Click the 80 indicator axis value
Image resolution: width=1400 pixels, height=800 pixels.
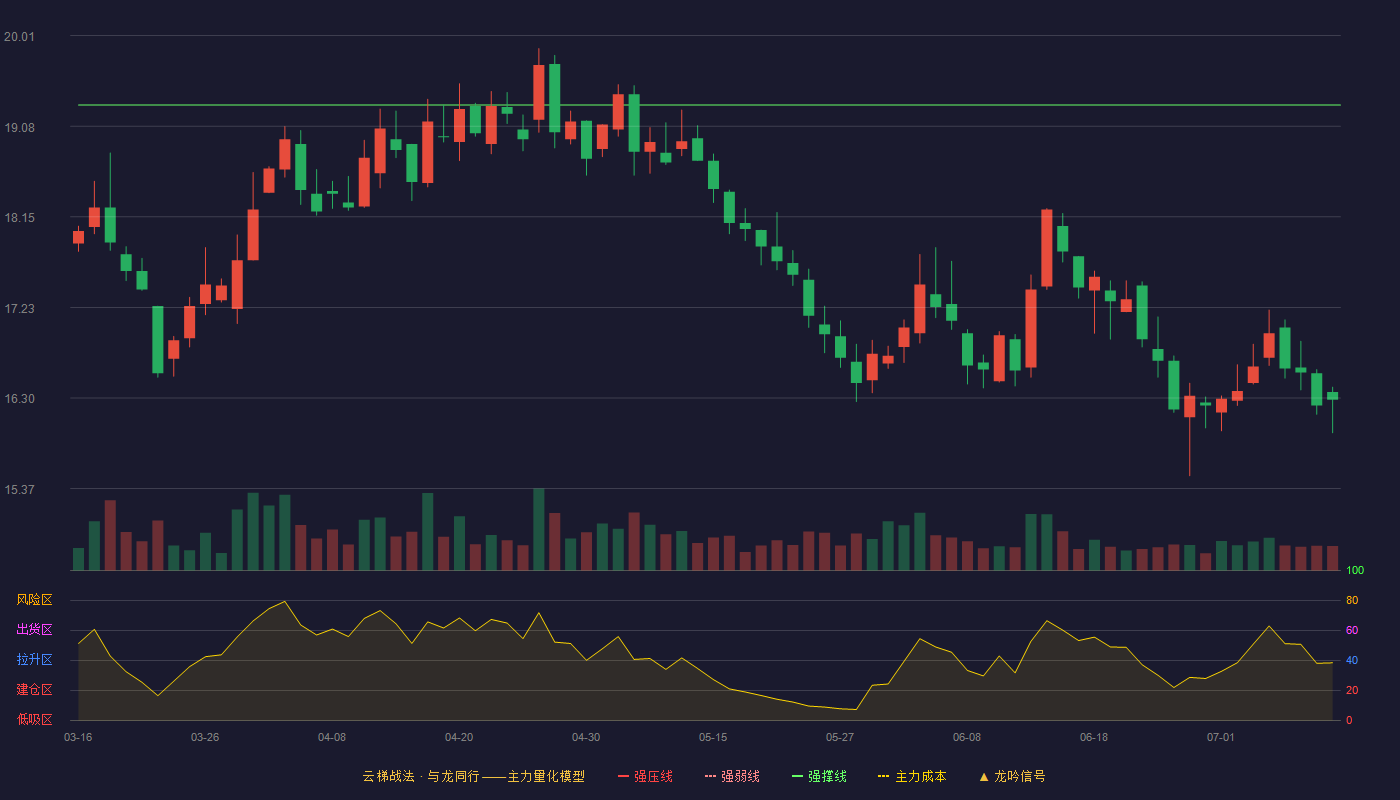[x=1352, y=601]
